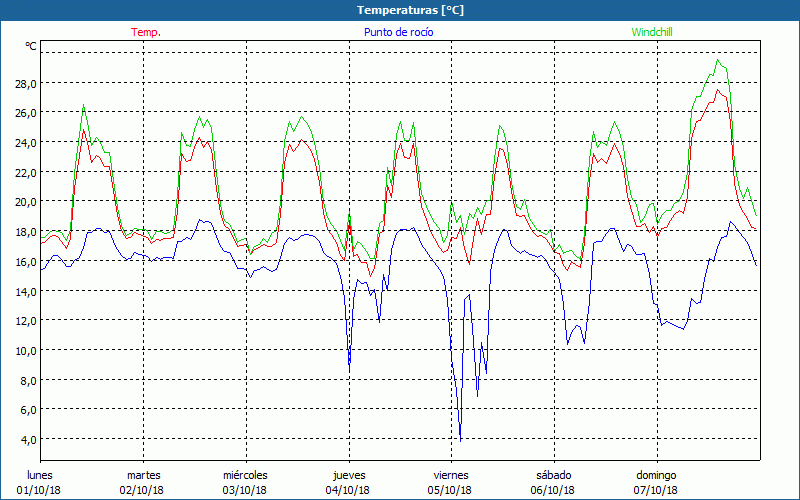Image resolution: width=800 pixels, height=500 pixels.
Task: Click the 02/10/18 date label
Action: pyautogui.click(x=142, y=490)
